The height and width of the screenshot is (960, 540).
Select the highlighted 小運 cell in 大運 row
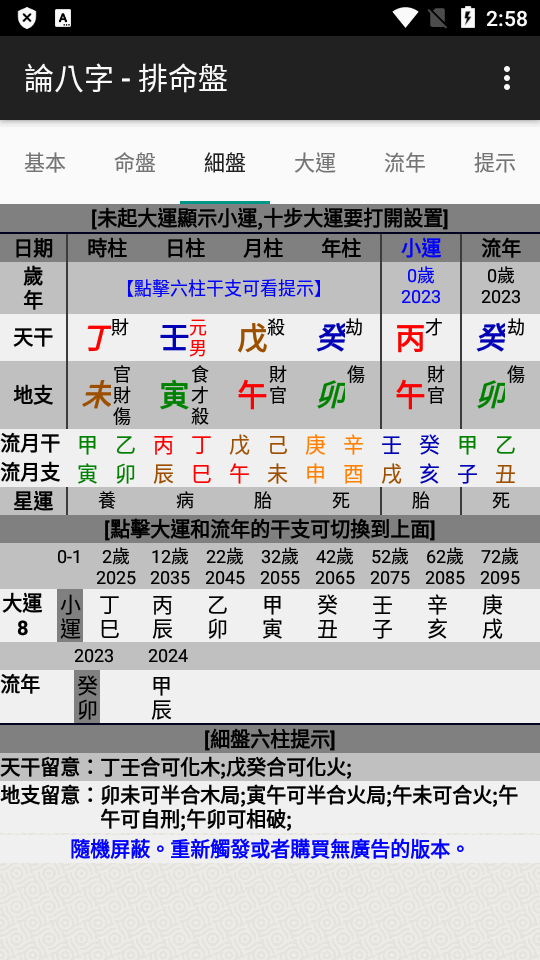pyautogui.click(x=70, y=616)
